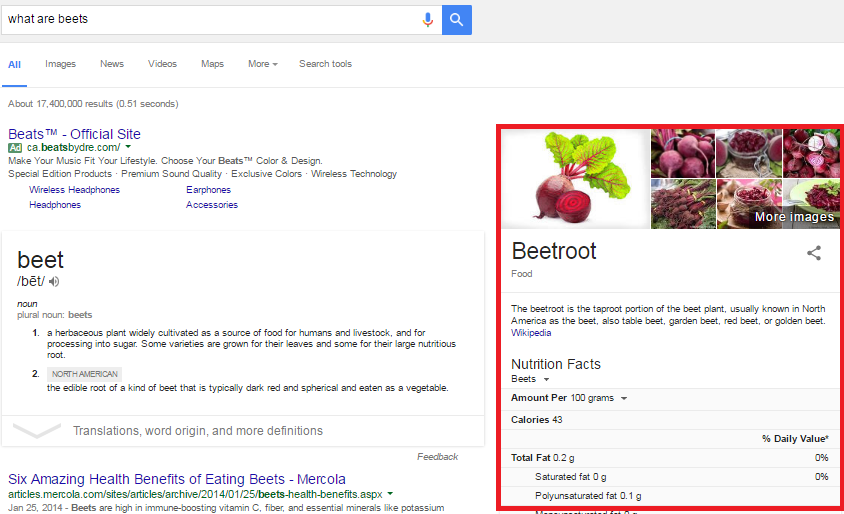Open Search tools options
This screenshot has width=844, height=514.
click(x=326, y=64)
